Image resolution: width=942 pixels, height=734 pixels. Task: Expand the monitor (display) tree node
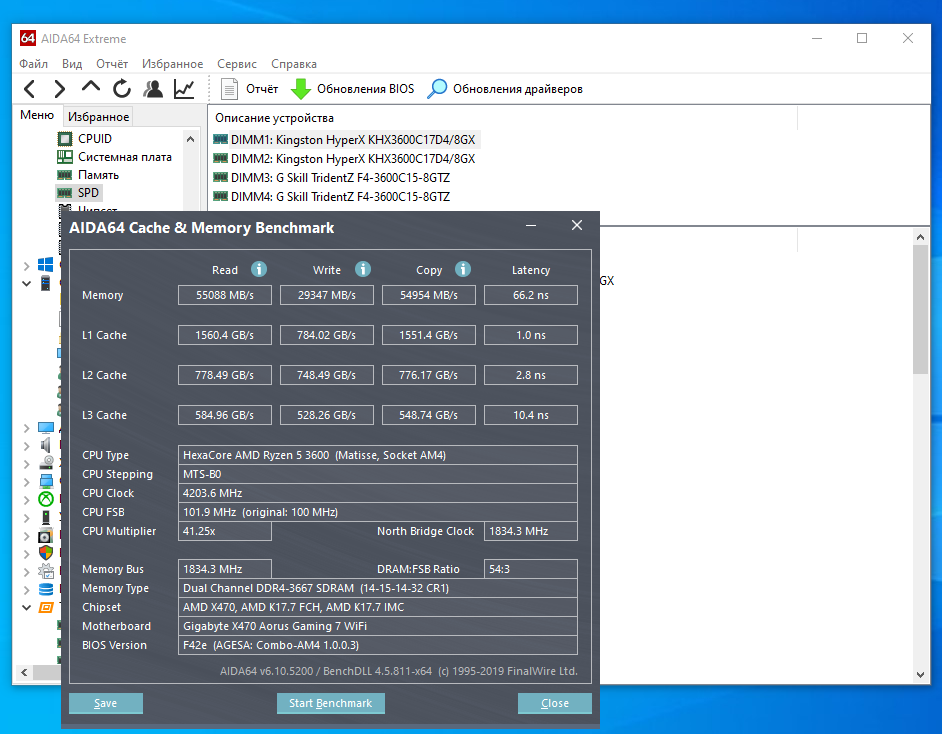coord(26,428)
